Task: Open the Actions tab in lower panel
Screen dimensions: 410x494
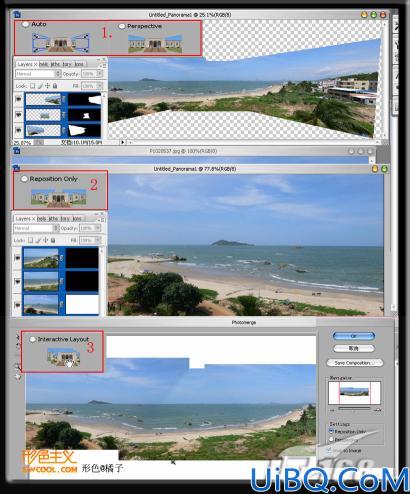Action: point(77,219)
